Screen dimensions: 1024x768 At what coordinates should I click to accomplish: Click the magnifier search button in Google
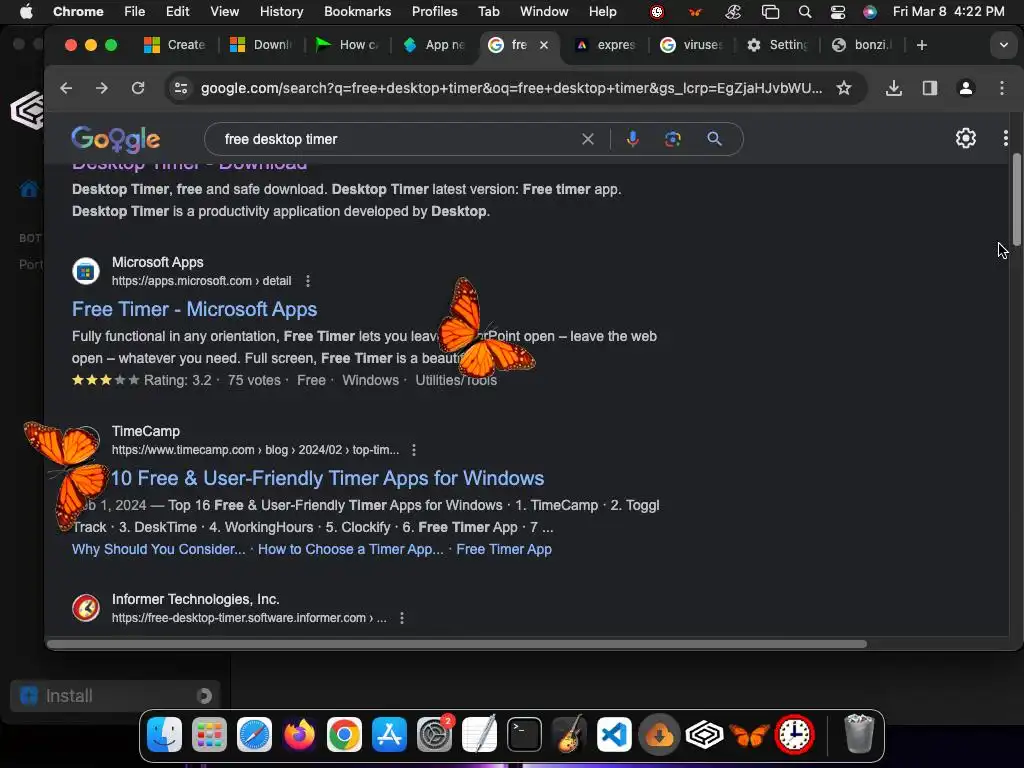click(714, 139)
